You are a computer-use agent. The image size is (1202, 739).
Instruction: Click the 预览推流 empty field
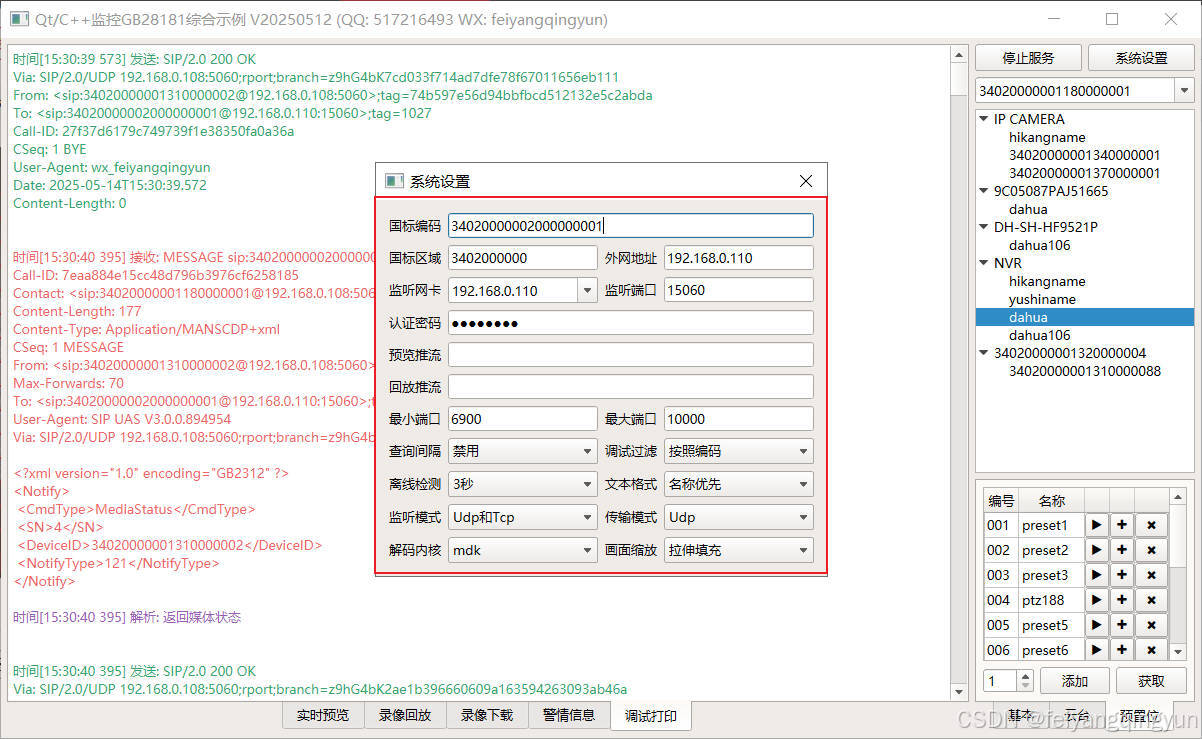[631, 355]
